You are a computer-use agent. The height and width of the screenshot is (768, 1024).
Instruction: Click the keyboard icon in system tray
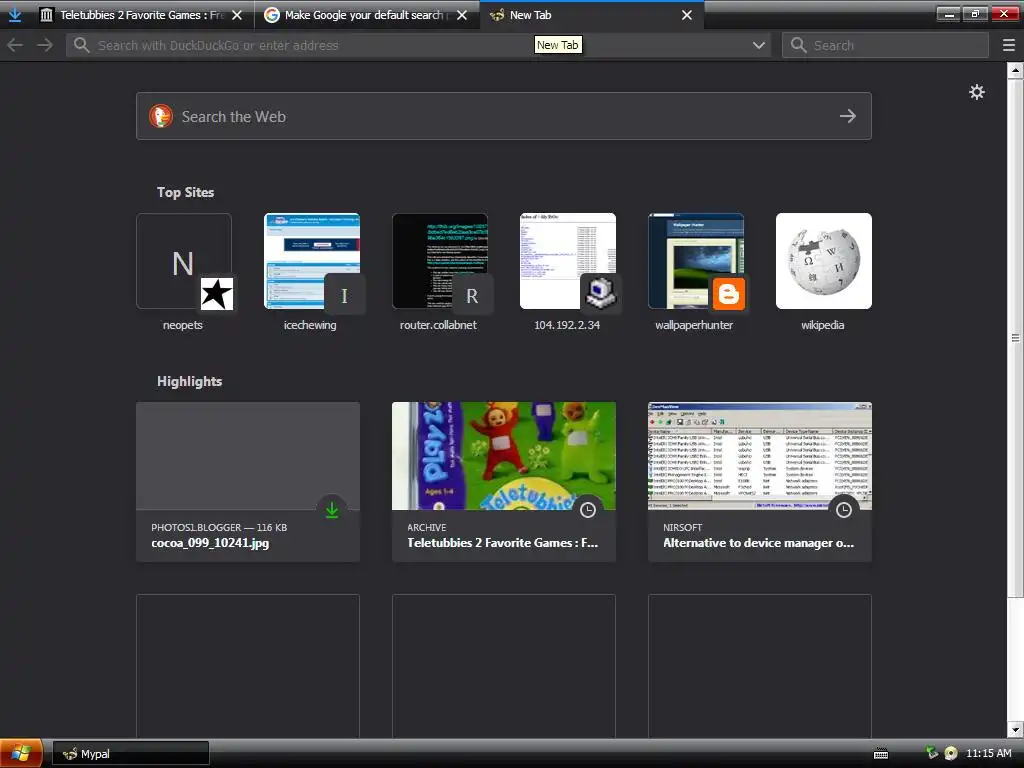click(x=881, y=754)
